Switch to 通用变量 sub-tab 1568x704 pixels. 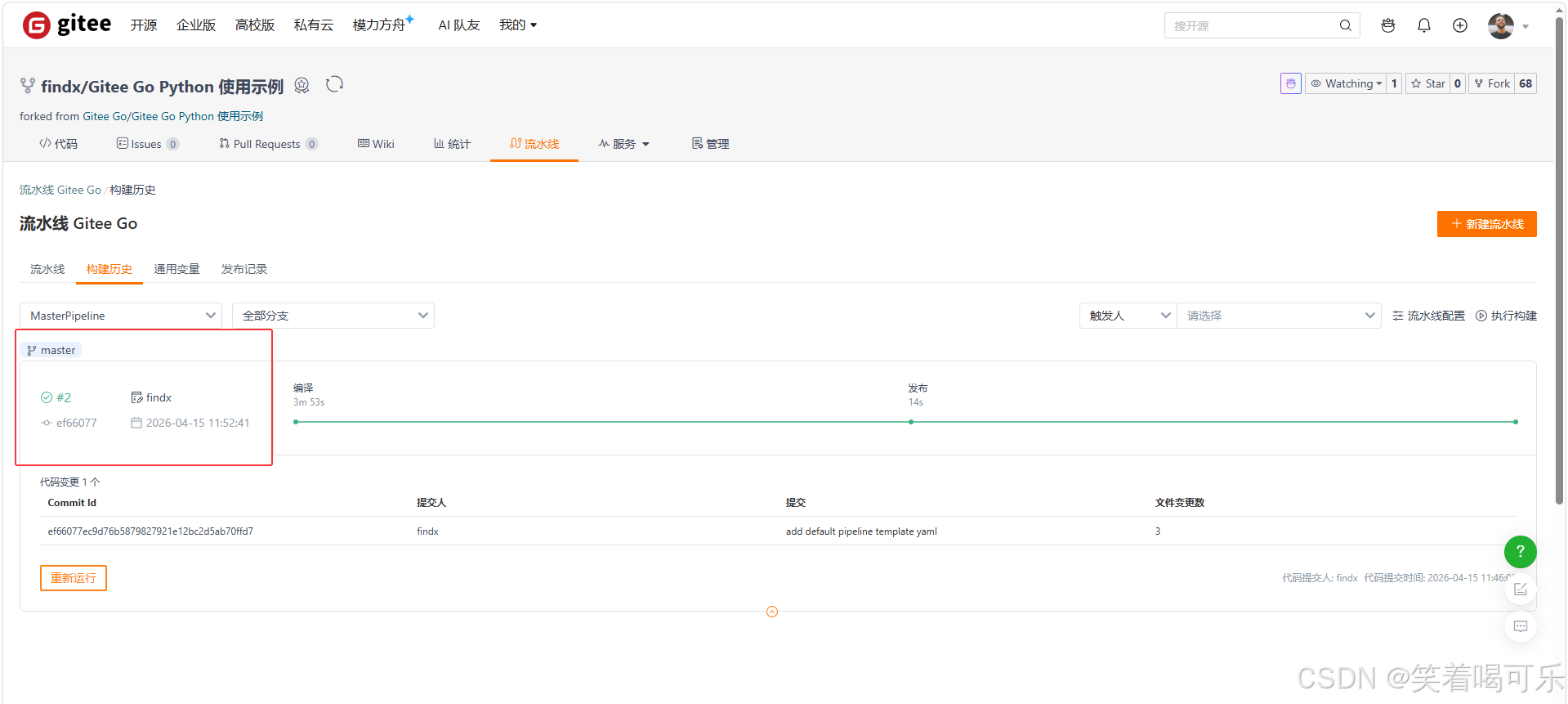point(176,269)
